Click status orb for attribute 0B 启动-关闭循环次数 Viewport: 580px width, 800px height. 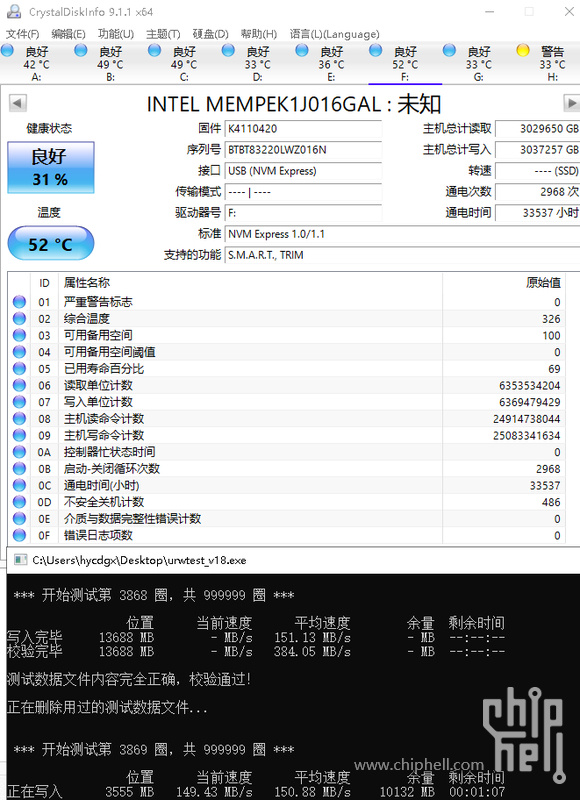tap(19, 468)
